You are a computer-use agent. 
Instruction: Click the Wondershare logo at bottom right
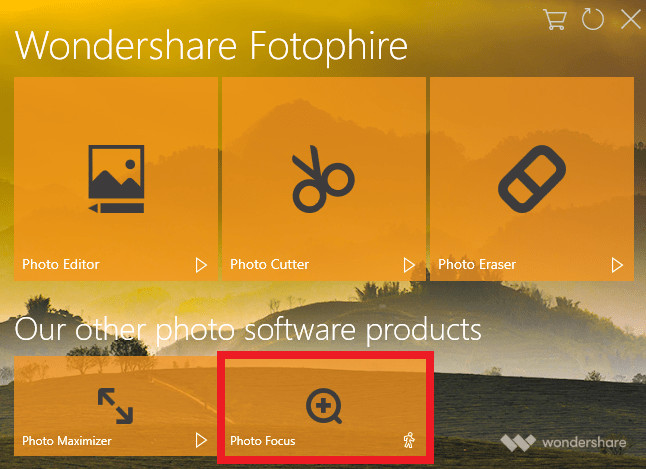(563, 443)
